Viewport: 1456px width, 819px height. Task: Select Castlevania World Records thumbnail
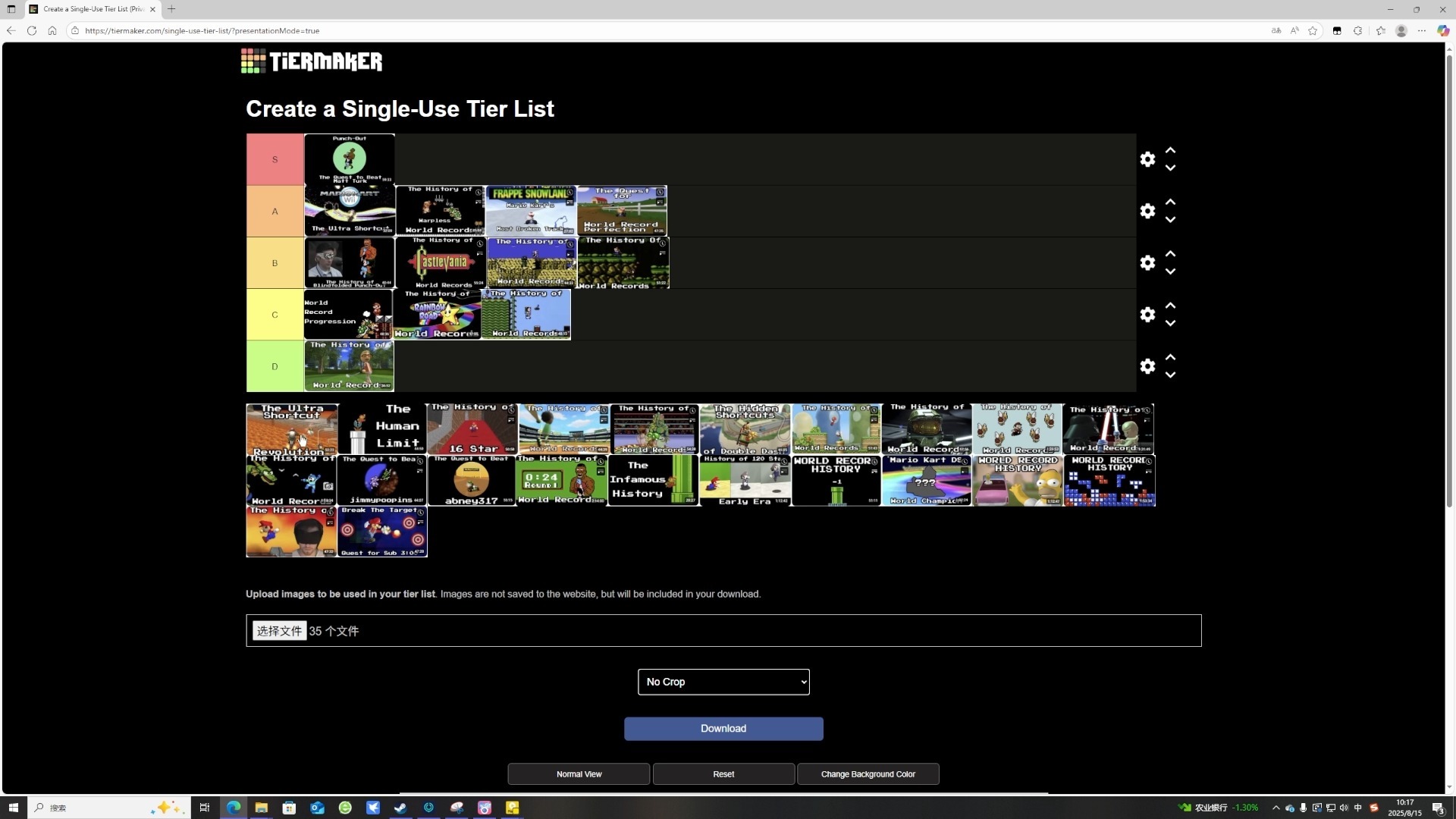click(x=440, y=262)
